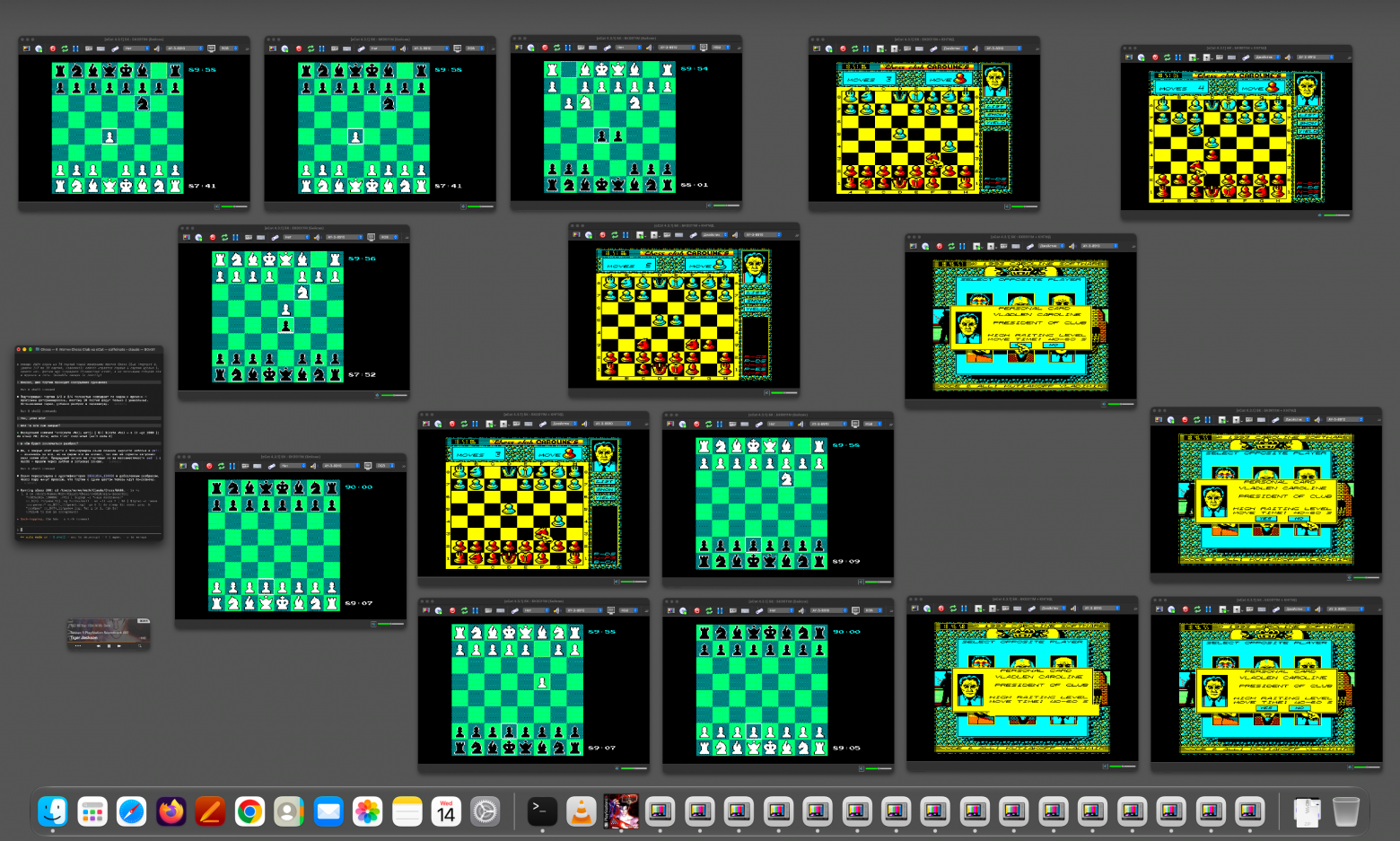Open Finder from the Dock
The height and width of the screenshot is (841, 1400).
click(x=53, y=812)
